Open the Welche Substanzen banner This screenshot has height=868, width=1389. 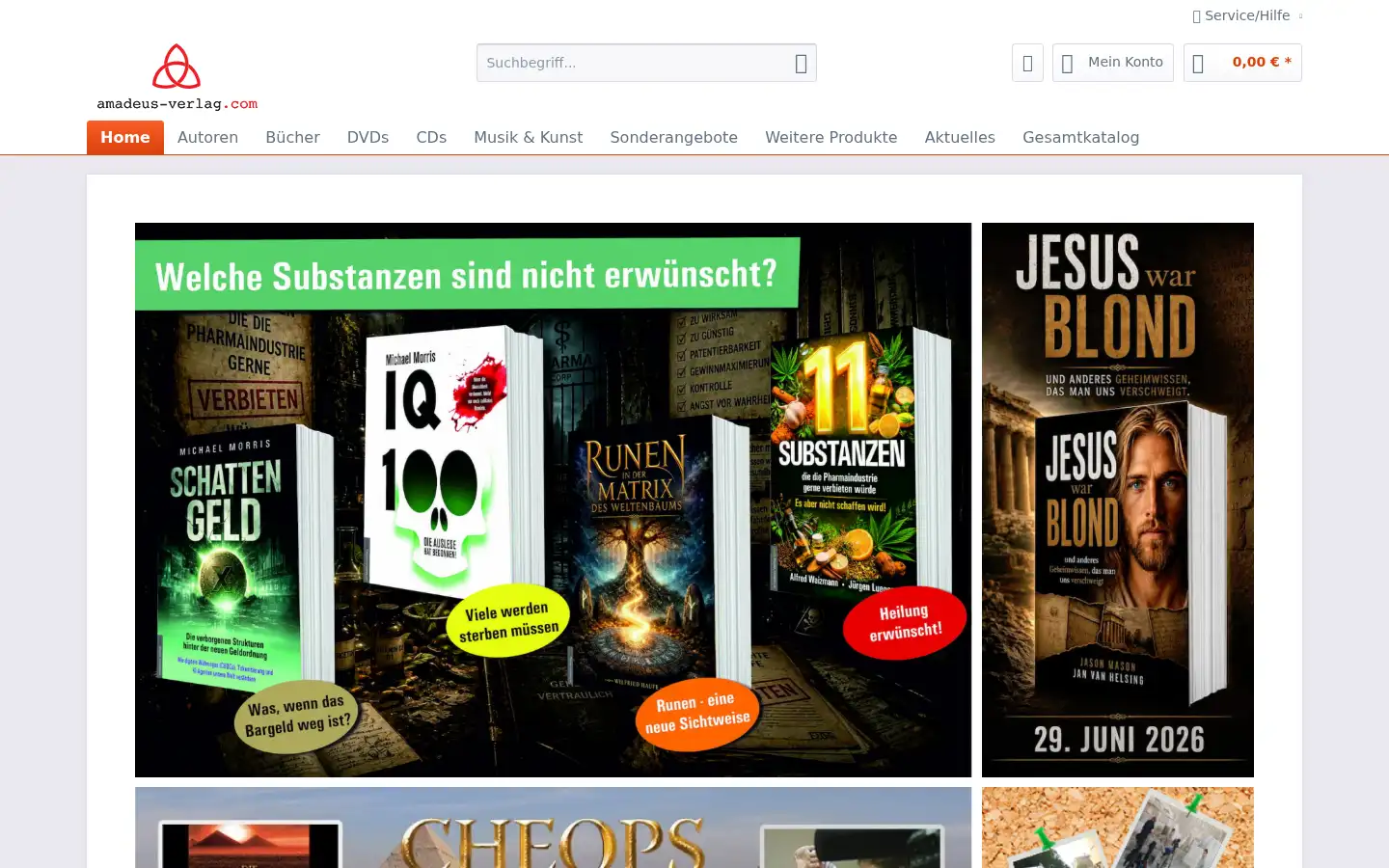coord(553,500)
